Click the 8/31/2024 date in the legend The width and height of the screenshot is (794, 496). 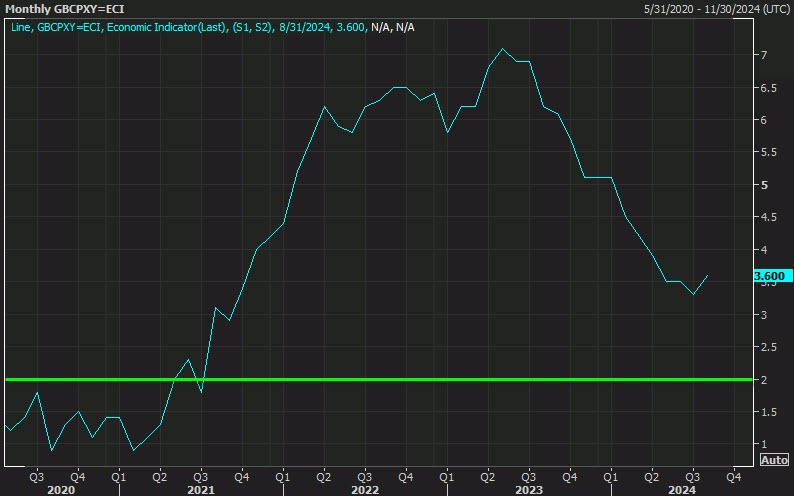[304, 27]
